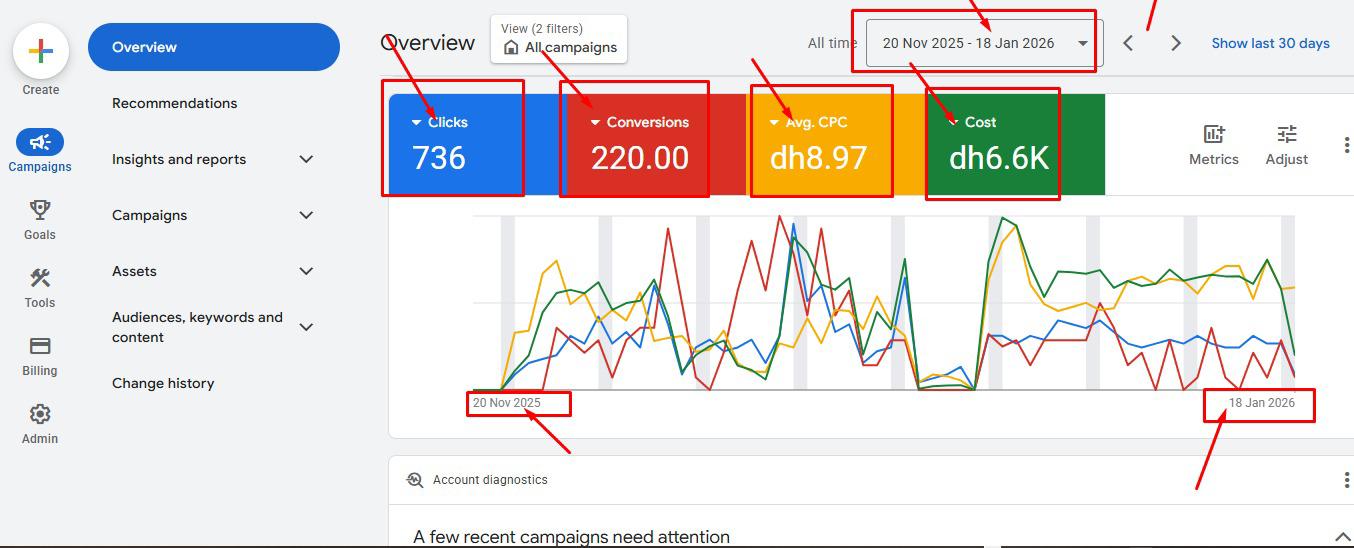Open the date range dropdown
Screen dimensions: 1354x548
[984, 43]
